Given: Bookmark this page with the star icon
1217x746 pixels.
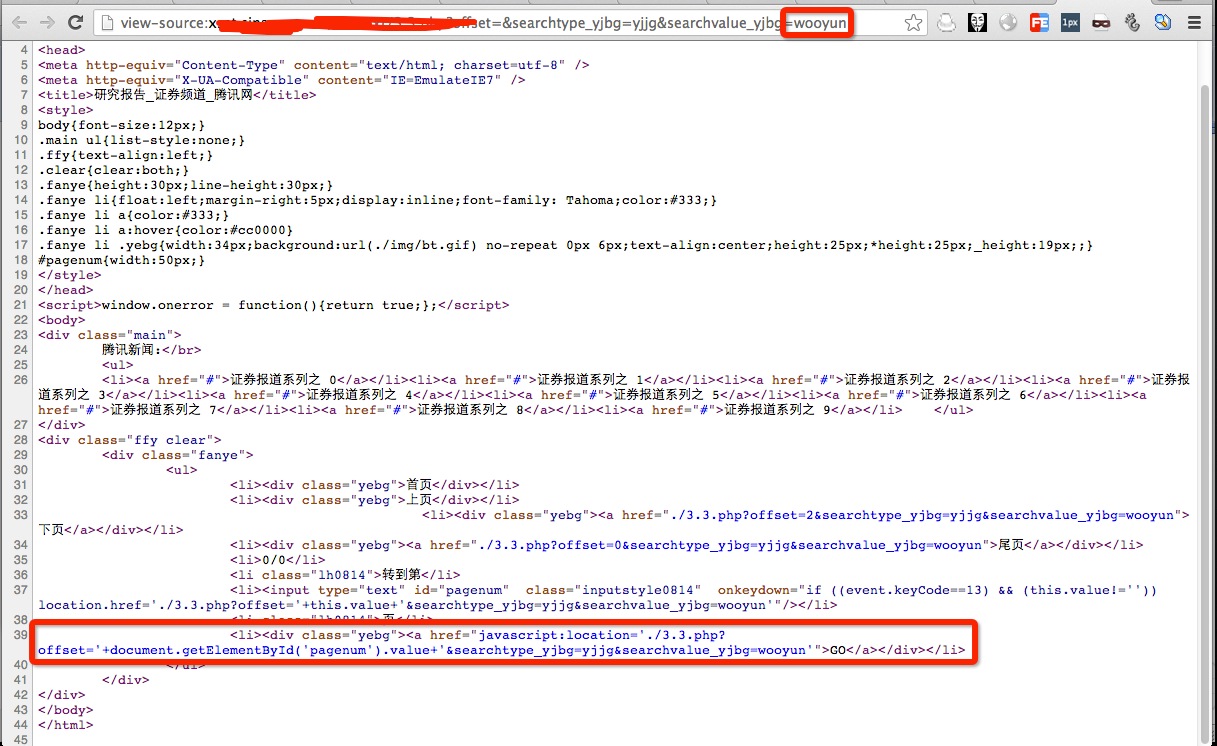Looking at the screenshot, I should pyautogui.click(x=912, y=23).
